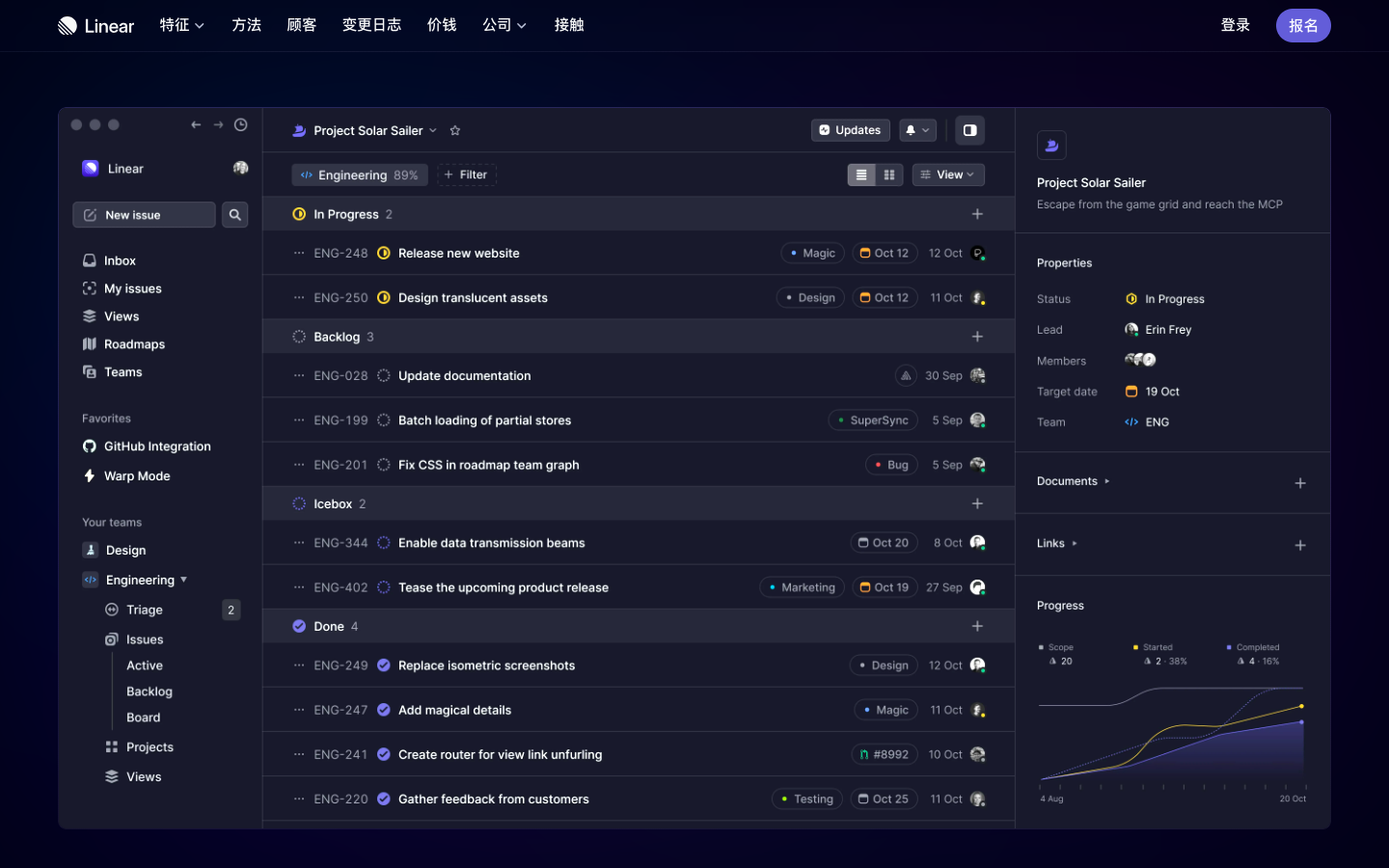Click the back arrow in the sidebar header
This screenshot has height=868, width=1389.
196,124
